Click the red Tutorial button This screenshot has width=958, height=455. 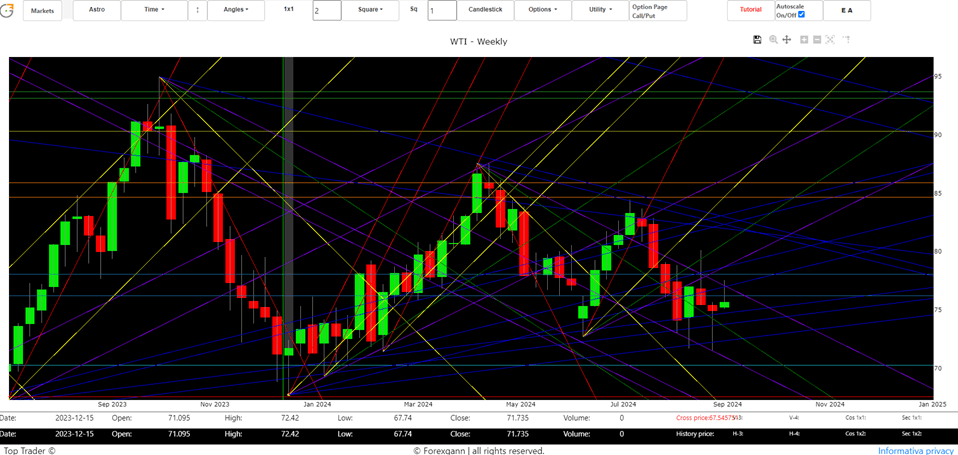point(749,10)
